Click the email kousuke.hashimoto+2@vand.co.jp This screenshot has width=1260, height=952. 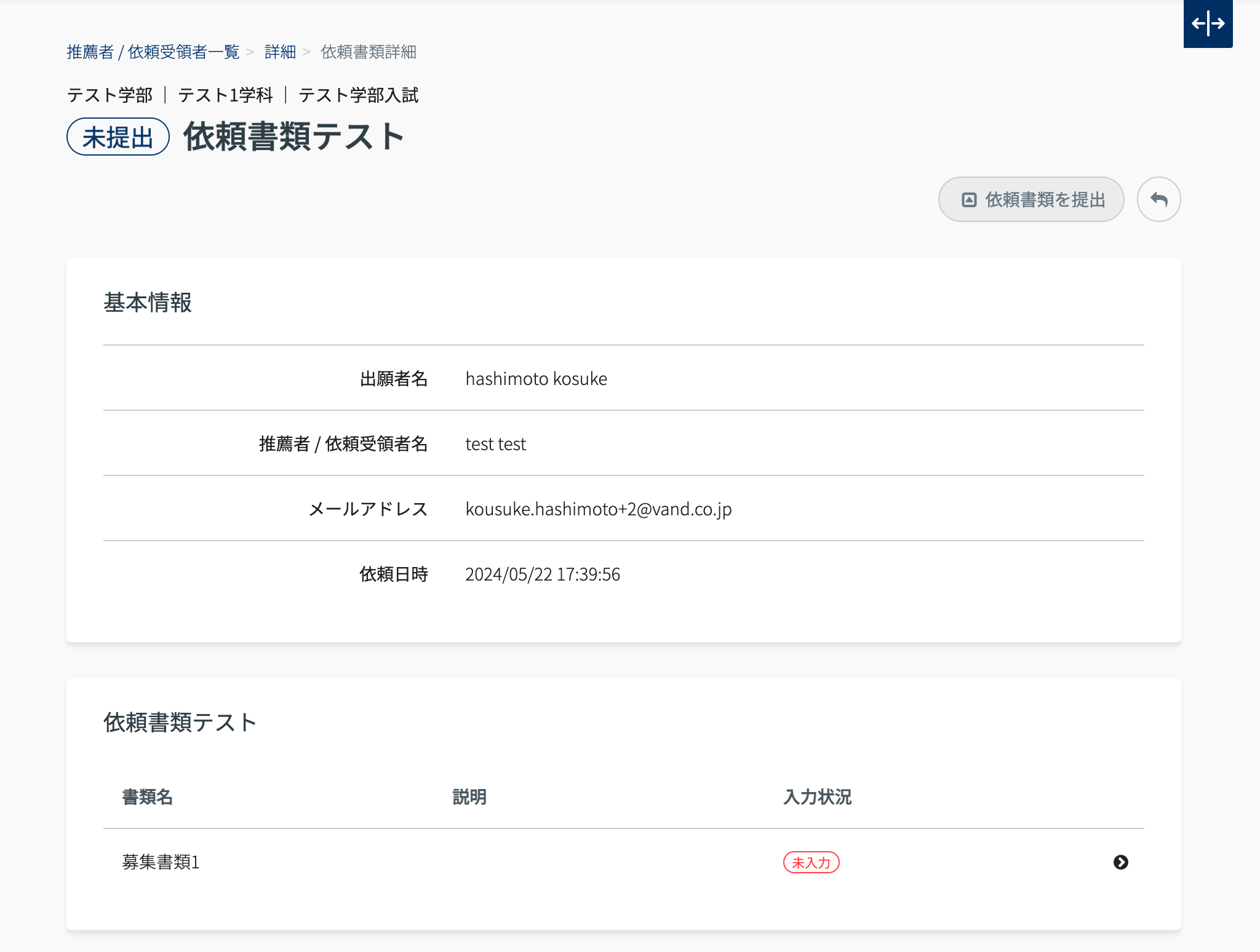point(598,509)
